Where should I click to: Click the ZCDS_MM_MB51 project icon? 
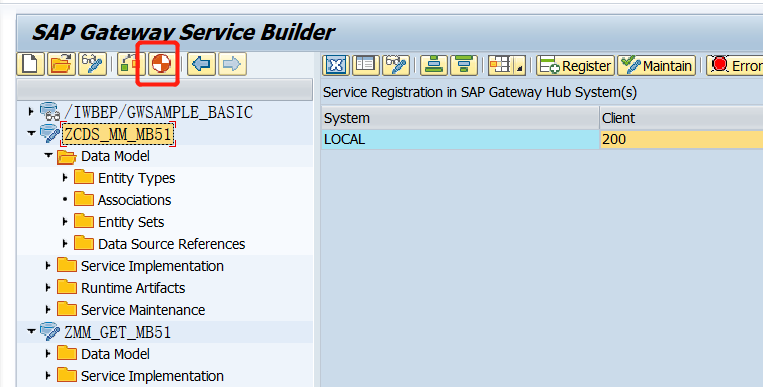coord(50,133)
